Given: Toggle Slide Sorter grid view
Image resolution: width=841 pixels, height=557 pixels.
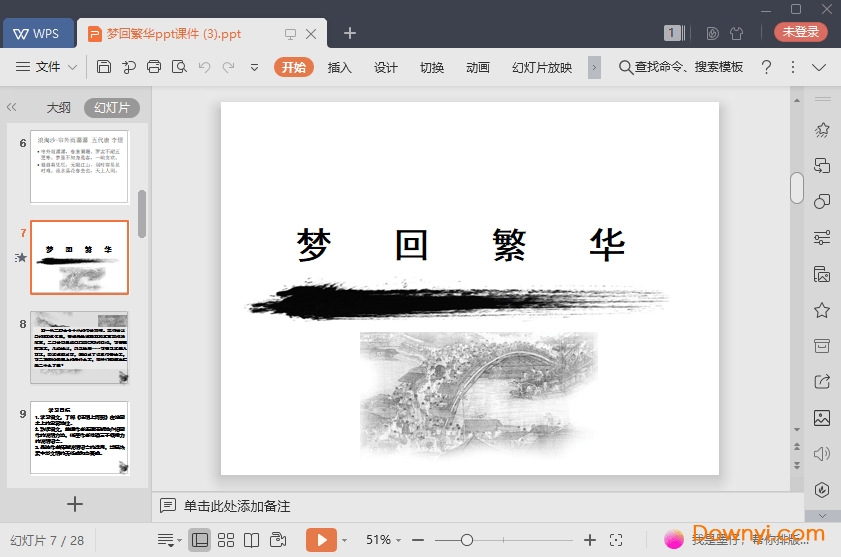Looking at the screenshot, I should [226, 540].
